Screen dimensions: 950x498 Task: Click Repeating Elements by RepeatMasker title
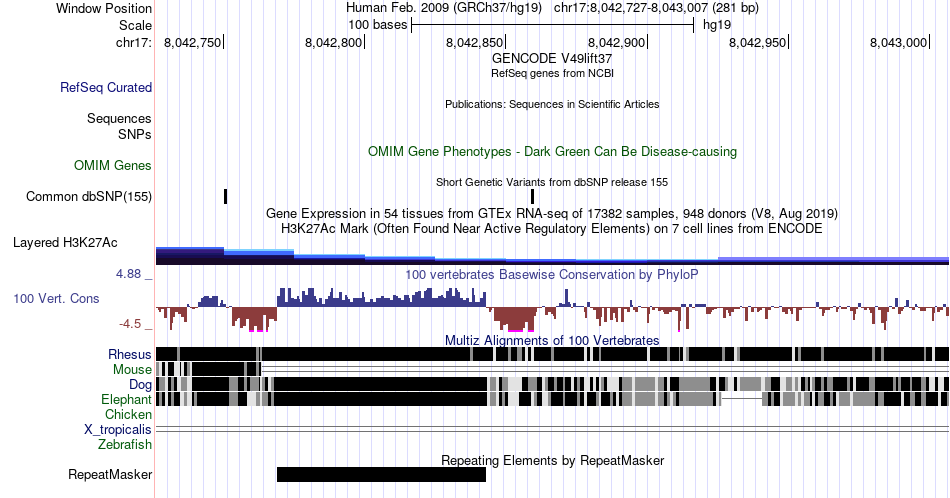(552, 460)
